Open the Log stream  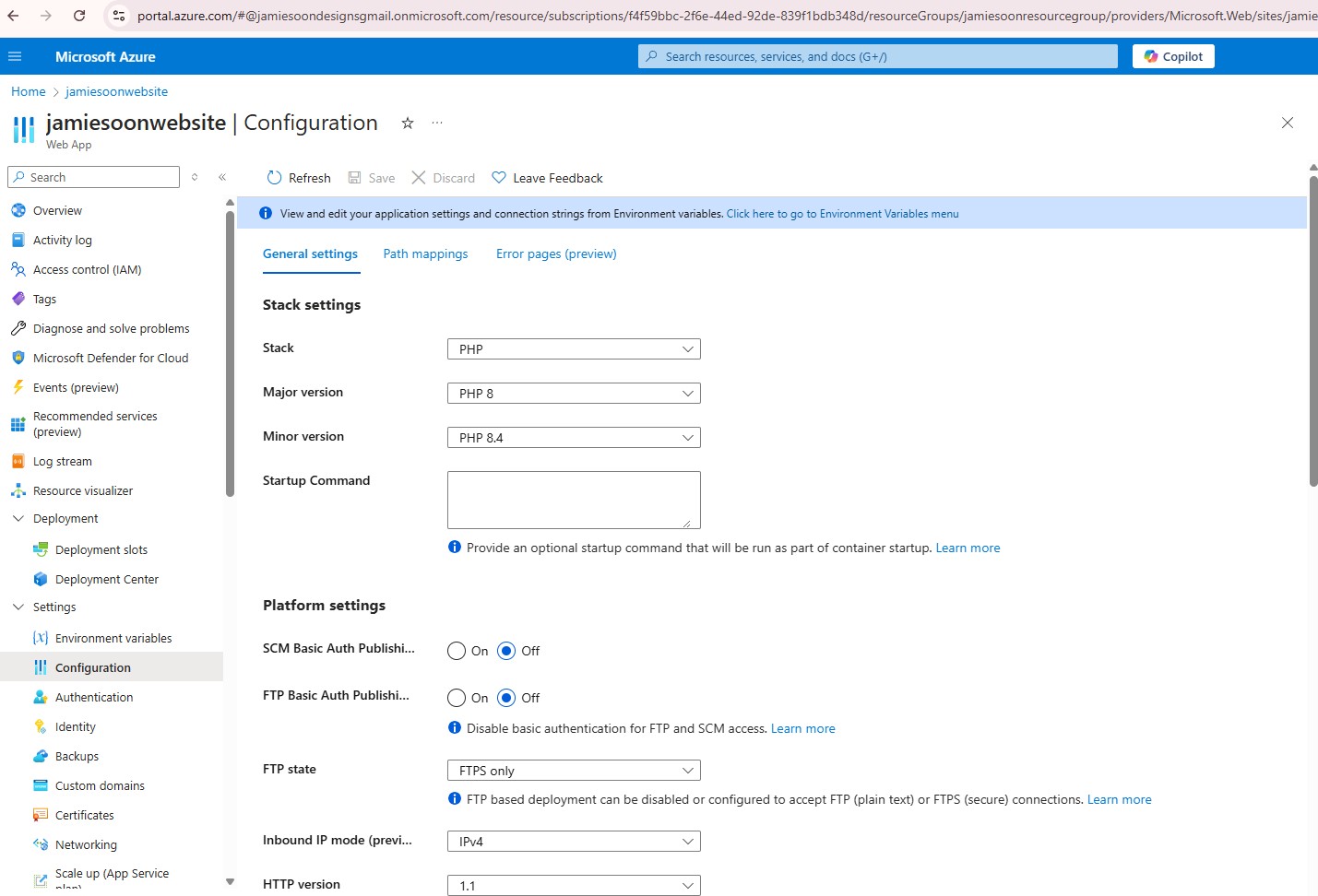pyautogui.click(x=62, y=461)
